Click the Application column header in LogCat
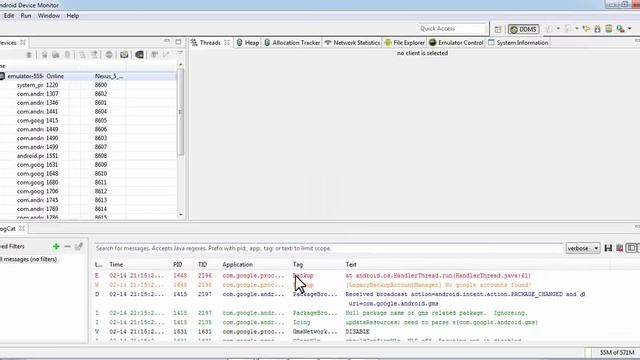Screen dimensions: 640x360 (x=238, y=264)
